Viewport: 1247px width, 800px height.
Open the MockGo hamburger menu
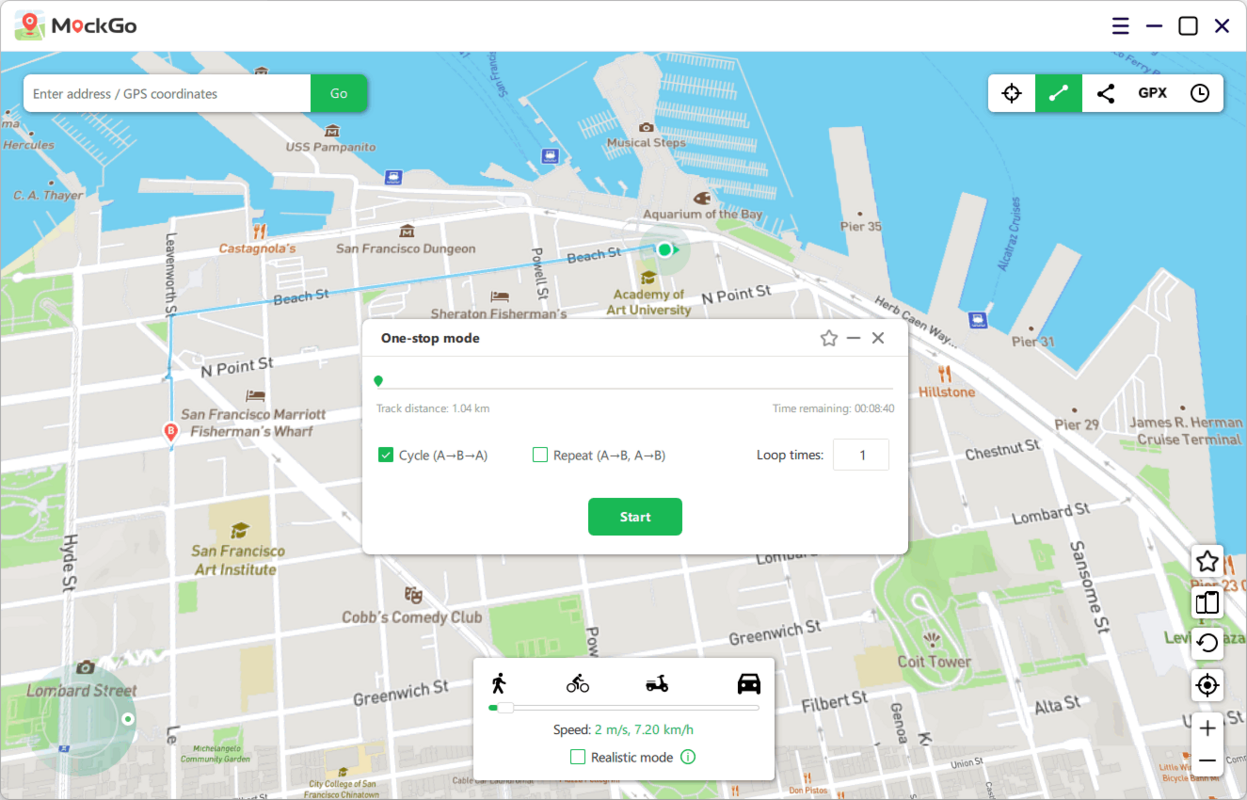[1120, 26]
